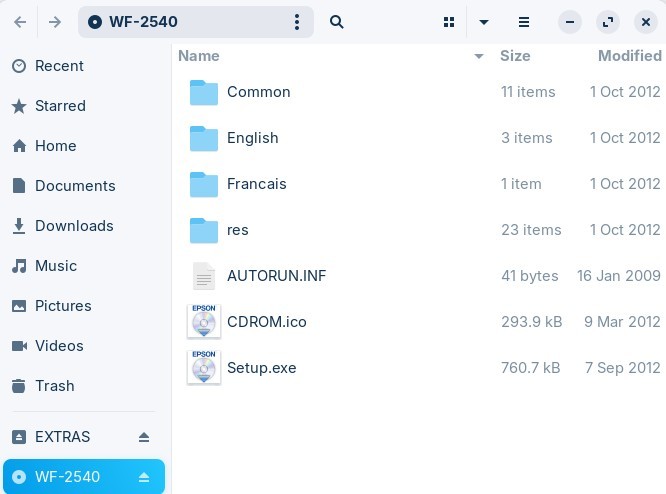
Task: Click the Videos camera icon
Action: (19, 346)
